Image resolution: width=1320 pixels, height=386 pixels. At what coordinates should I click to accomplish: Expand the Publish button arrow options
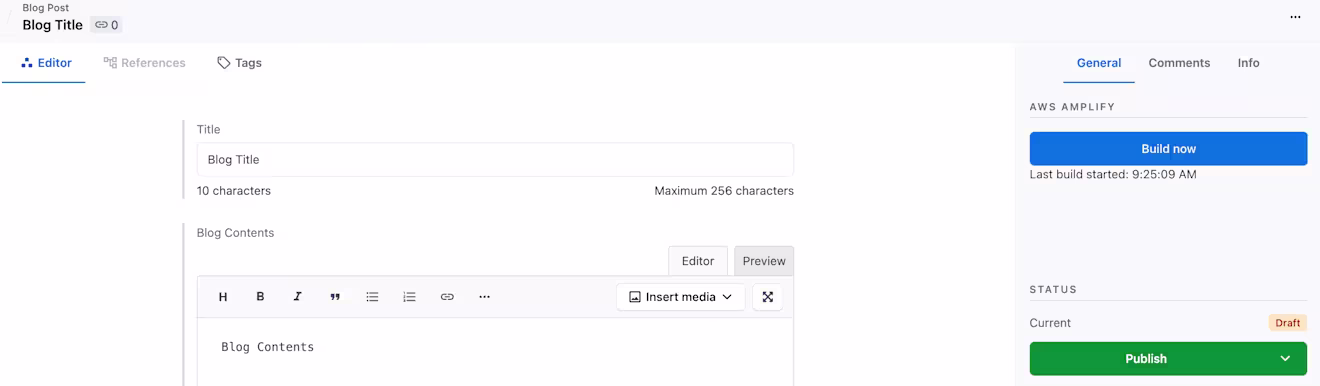[1285, 359]
